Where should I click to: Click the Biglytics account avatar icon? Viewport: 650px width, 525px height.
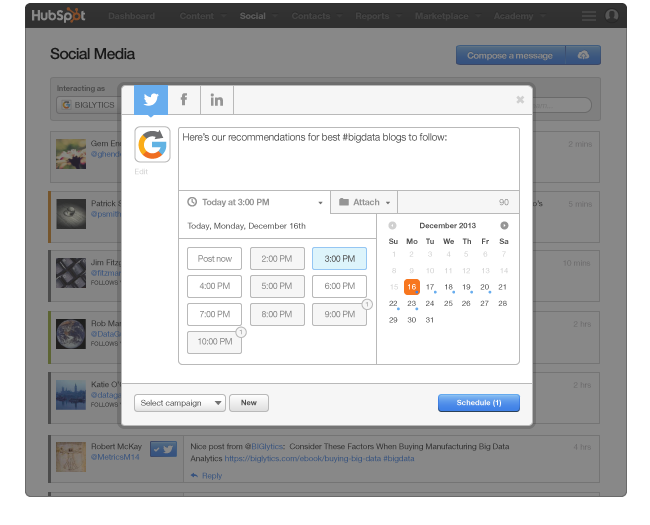153,145
